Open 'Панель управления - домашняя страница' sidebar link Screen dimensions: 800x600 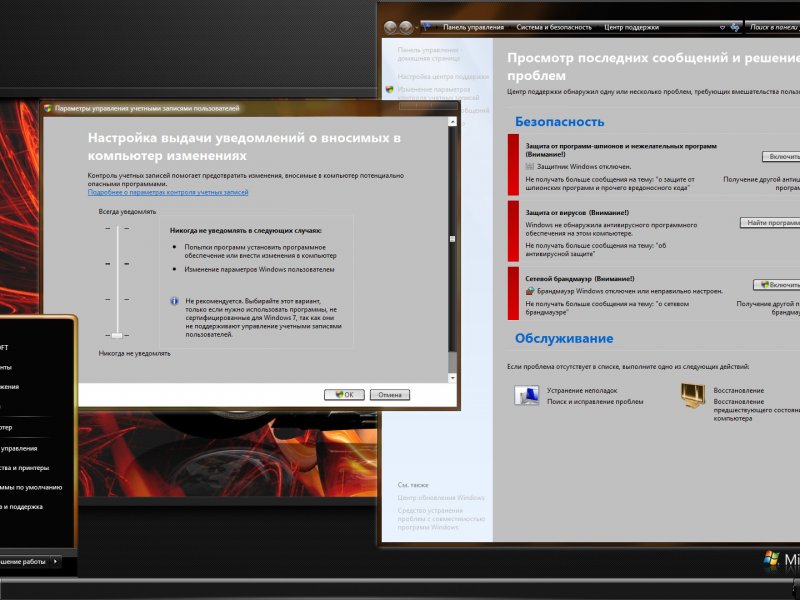click(x=429, y=54)
